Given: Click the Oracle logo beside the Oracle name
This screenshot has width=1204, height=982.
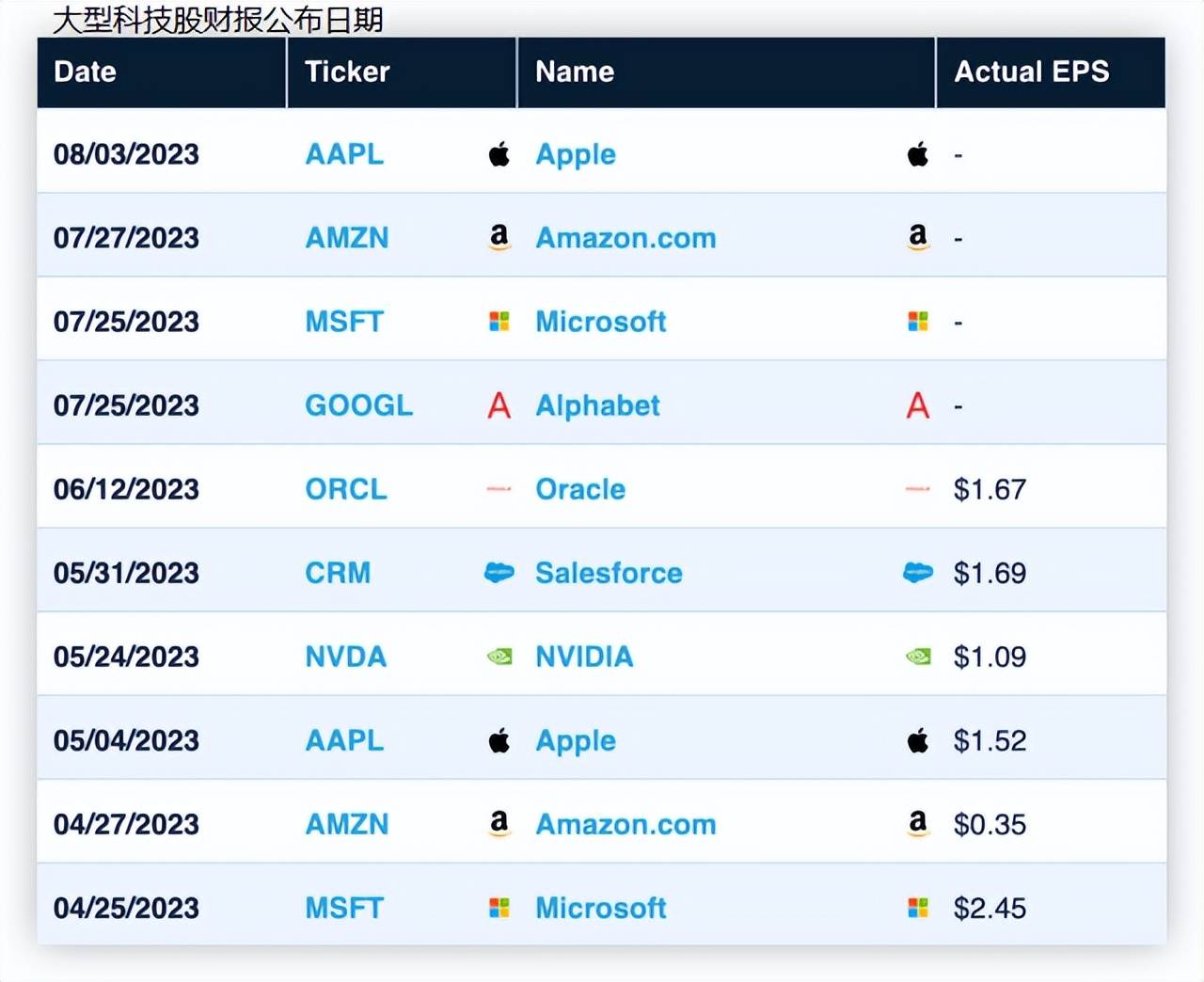Looking at the screenshot, I should 499,489.
